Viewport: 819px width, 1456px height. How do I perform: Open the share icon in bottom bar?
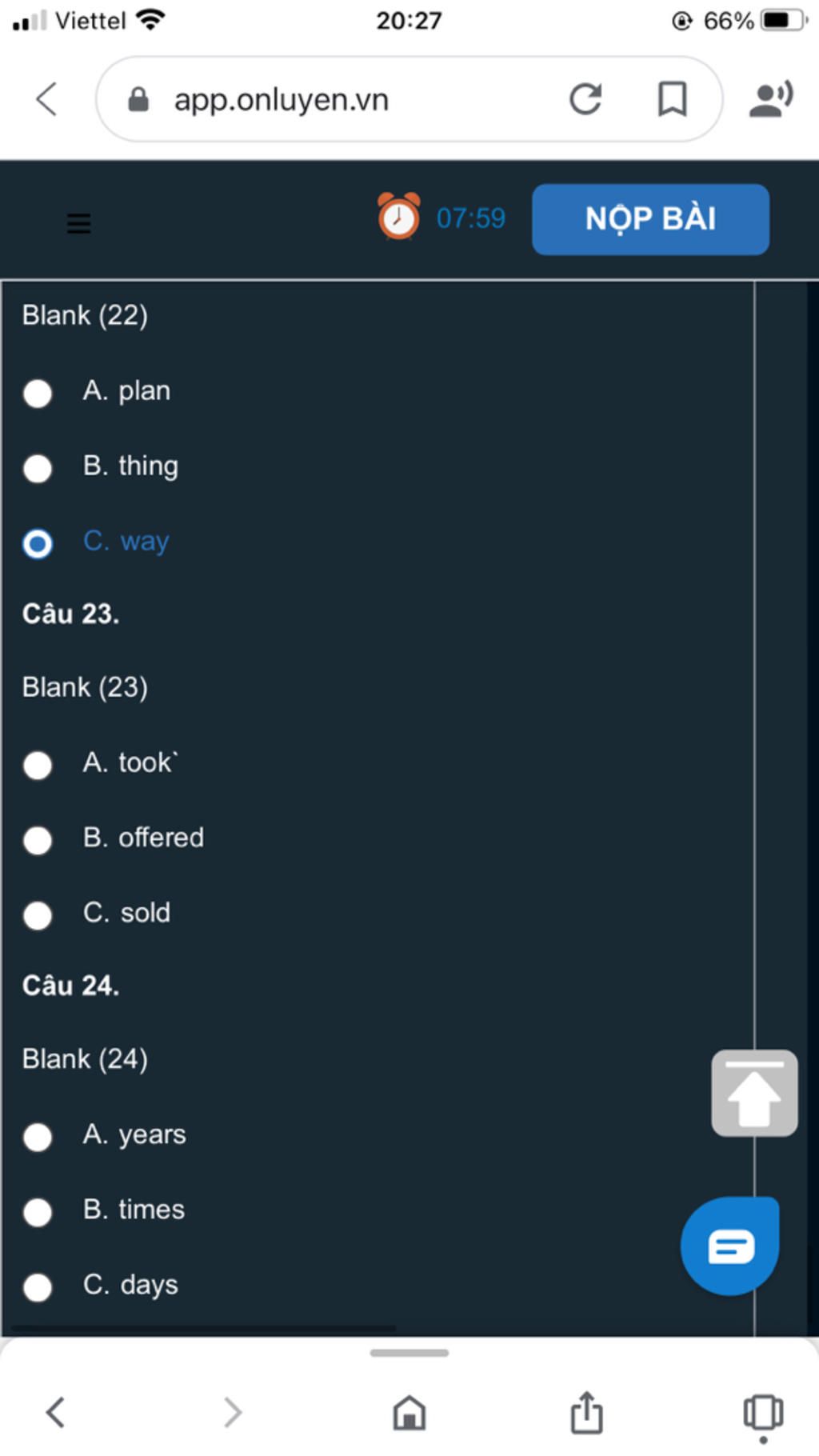(586, 1412)
